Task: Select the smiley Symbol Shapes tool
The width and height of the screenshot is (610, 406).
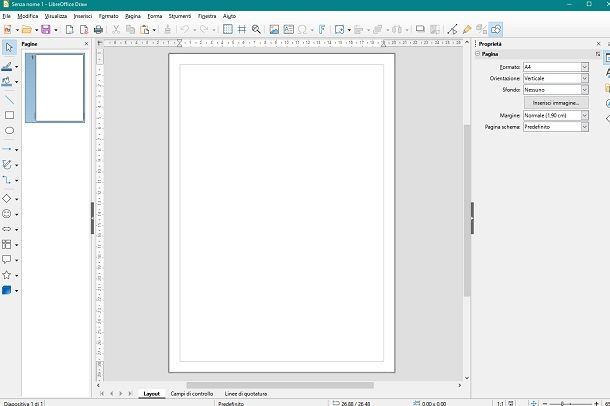Action: point(7,213)
